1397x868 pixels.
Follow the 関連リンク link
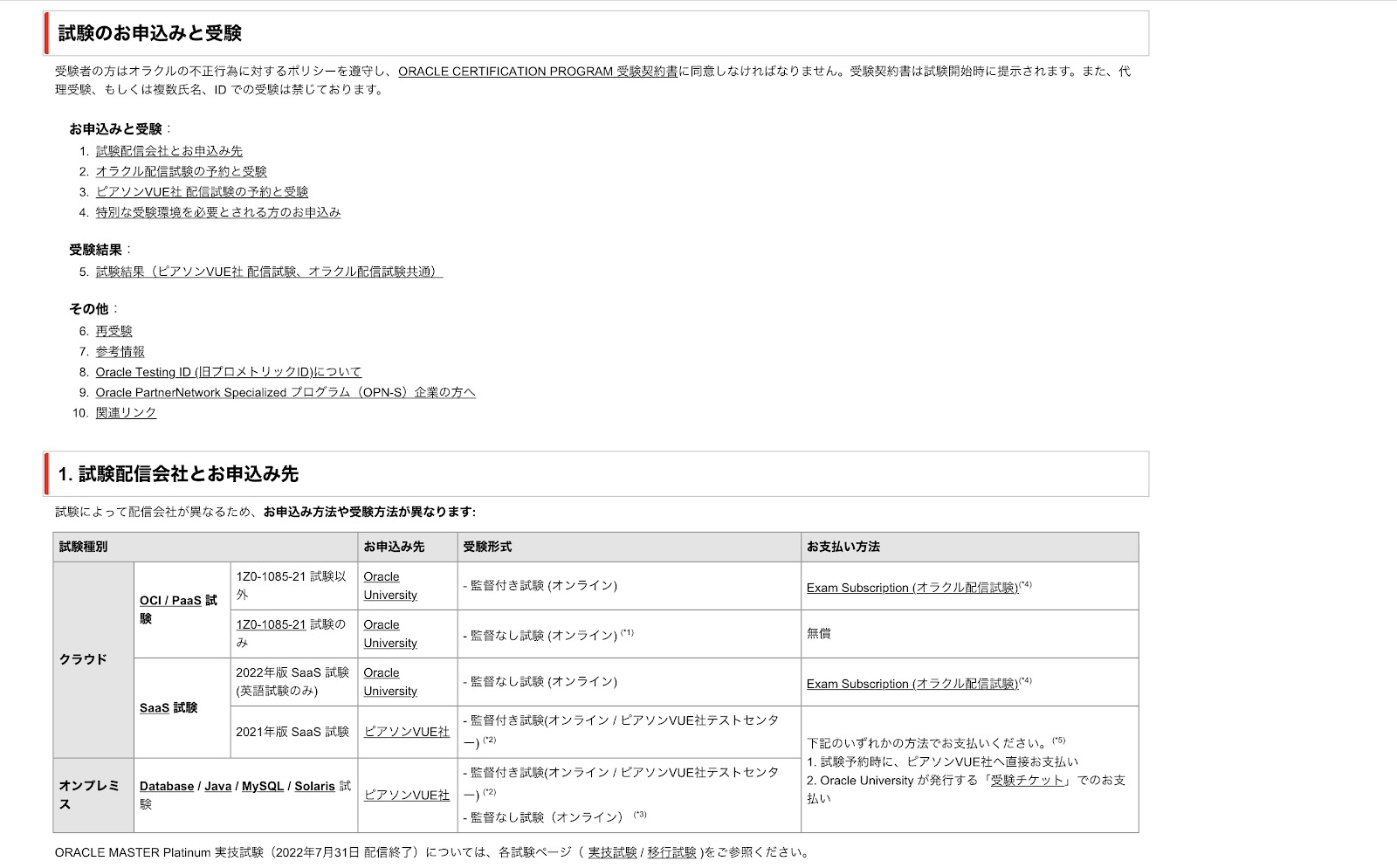[x=127, y=412]
